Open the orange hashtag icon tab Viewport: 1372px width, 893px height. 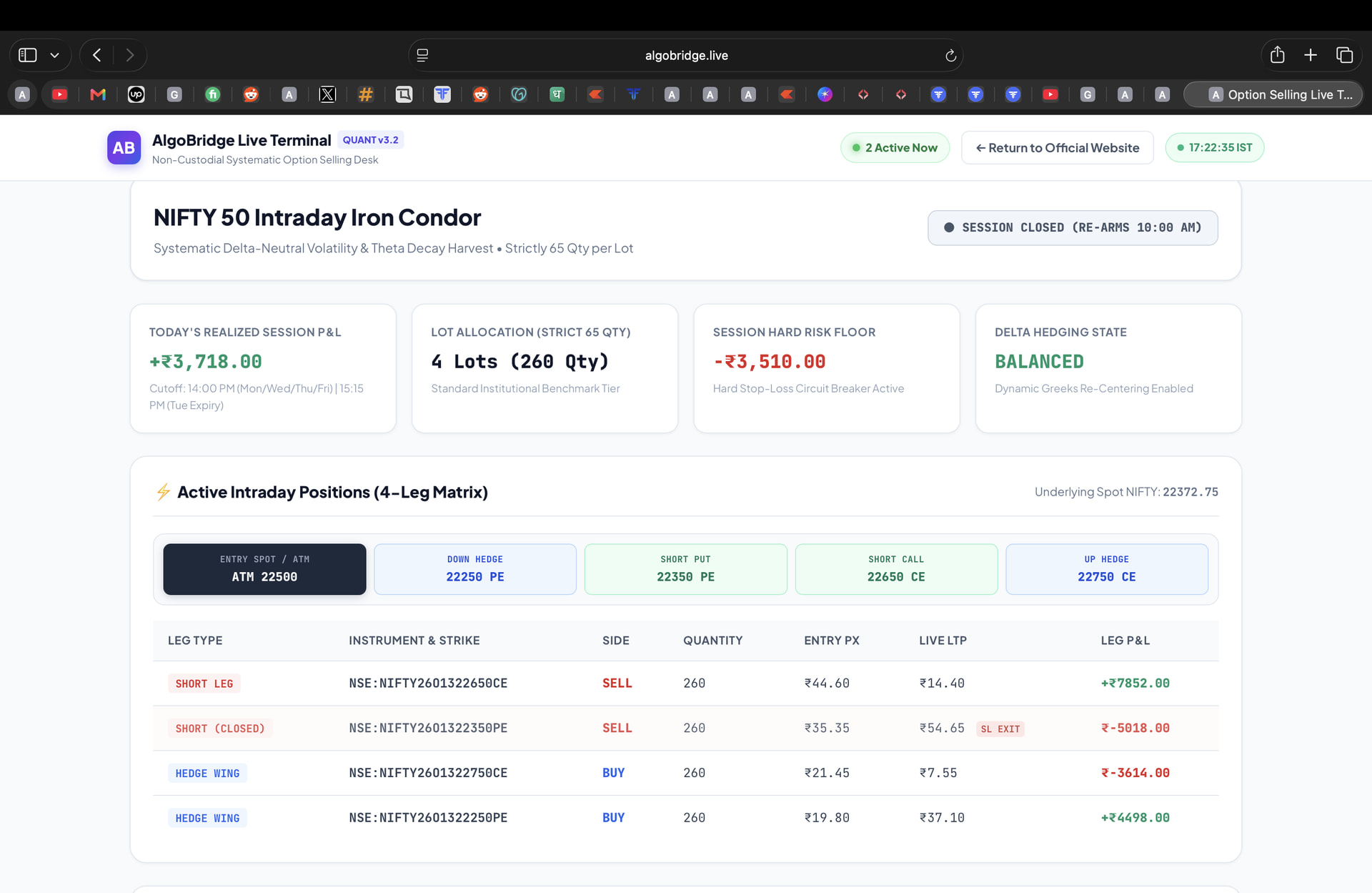point(365,94)
